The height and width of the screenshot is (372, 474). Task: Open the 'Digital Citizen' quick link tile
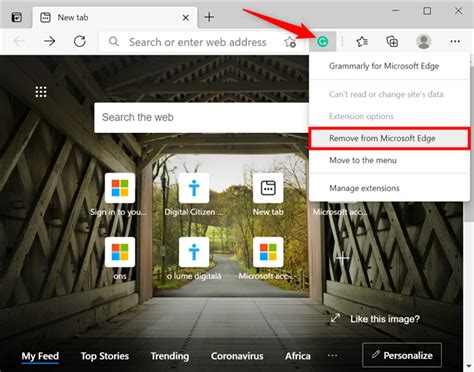(194, 188)
